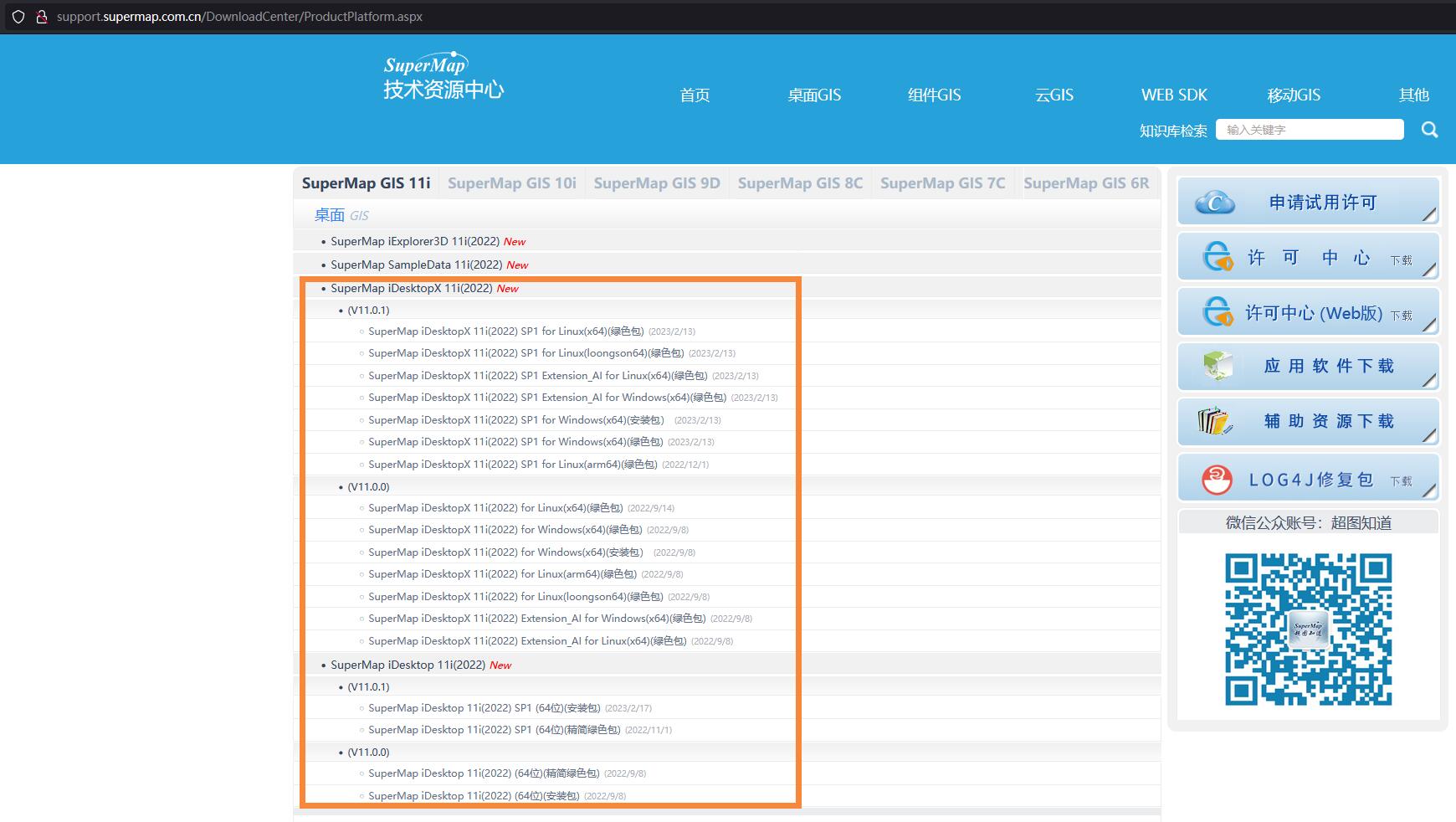Open the 云GIS menu
The height and width of the screenshot is (822, 1456).
[x=1054, y=95]
